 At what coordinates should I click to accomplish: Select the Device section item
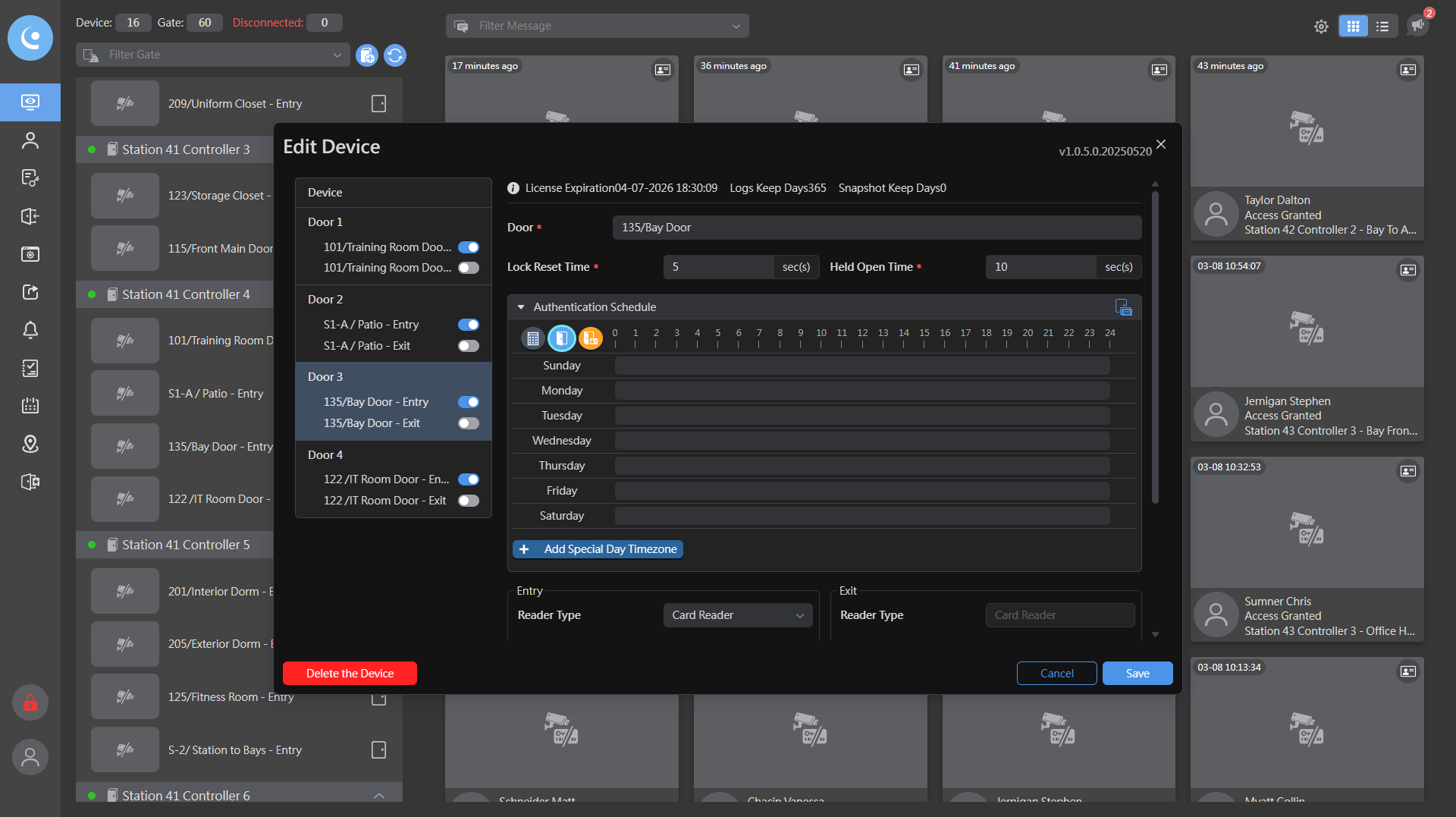click(325, 193)
